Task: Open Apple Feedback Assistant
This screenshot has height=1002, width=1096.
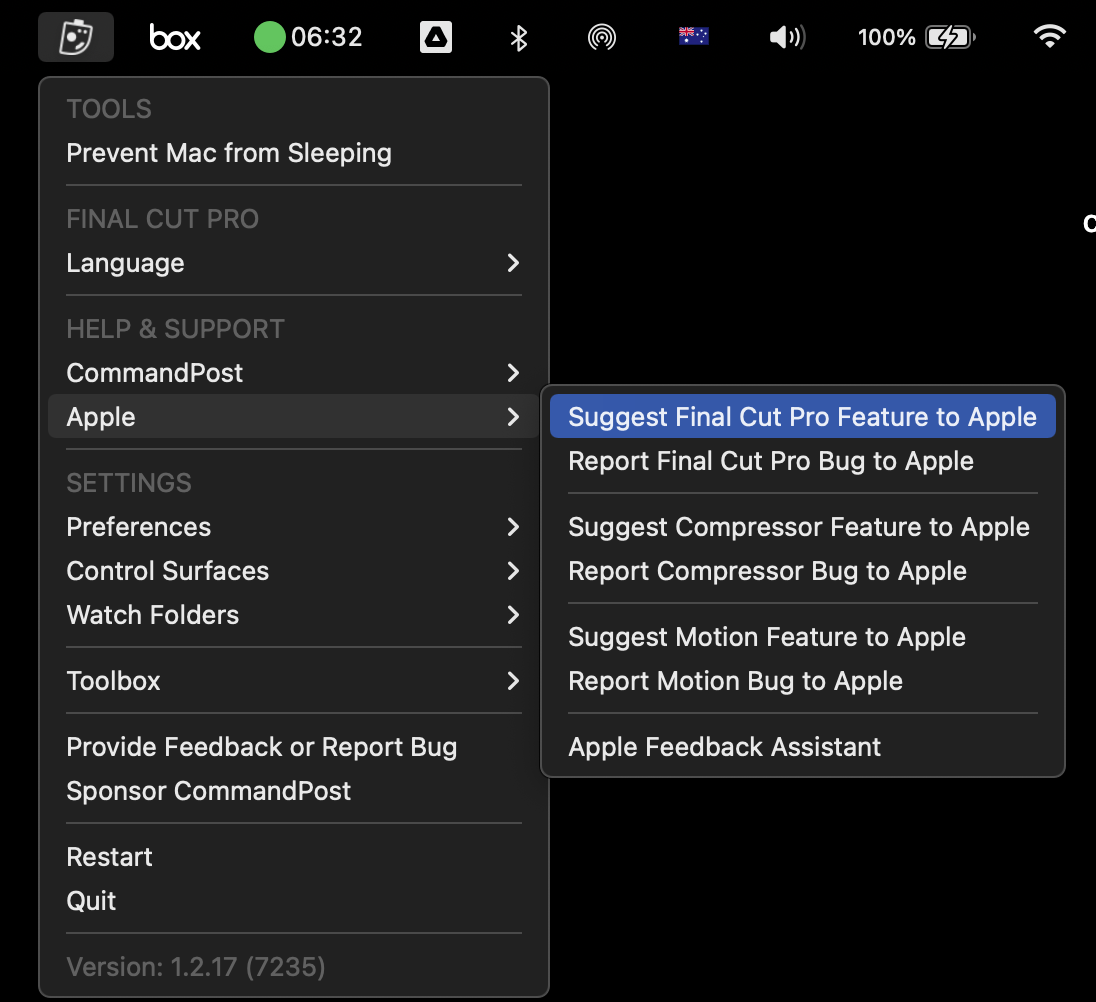Action: [802, 747]
